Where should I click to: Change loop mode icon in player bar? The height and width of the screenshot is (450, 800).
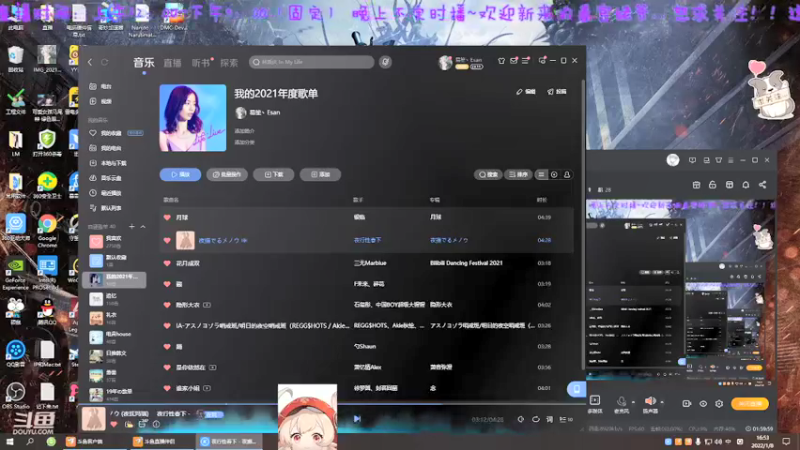point(536,419)
